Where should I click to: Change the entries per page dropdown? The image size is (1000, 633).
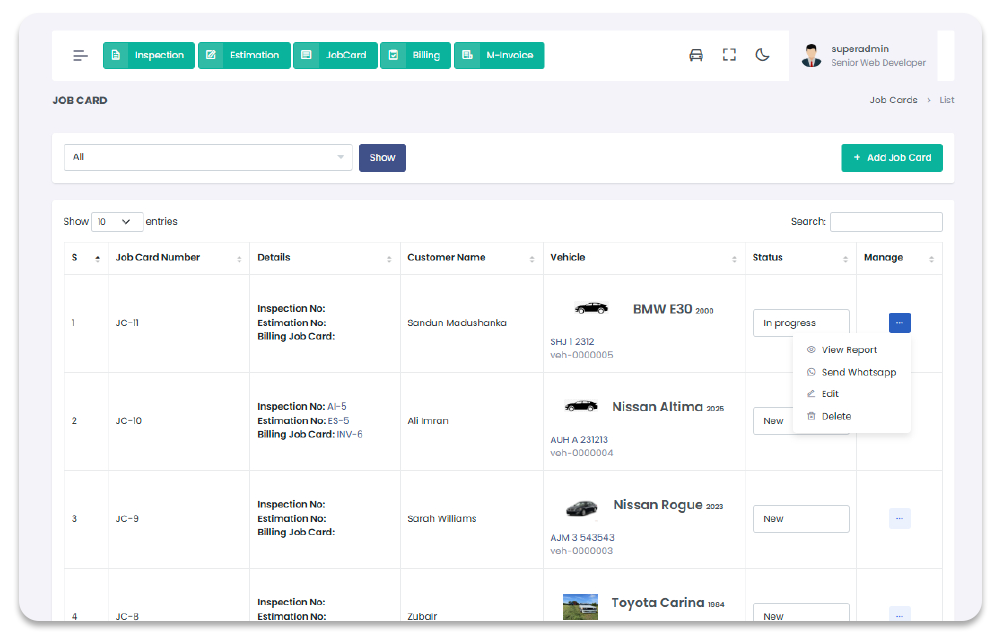pos(117,222)
